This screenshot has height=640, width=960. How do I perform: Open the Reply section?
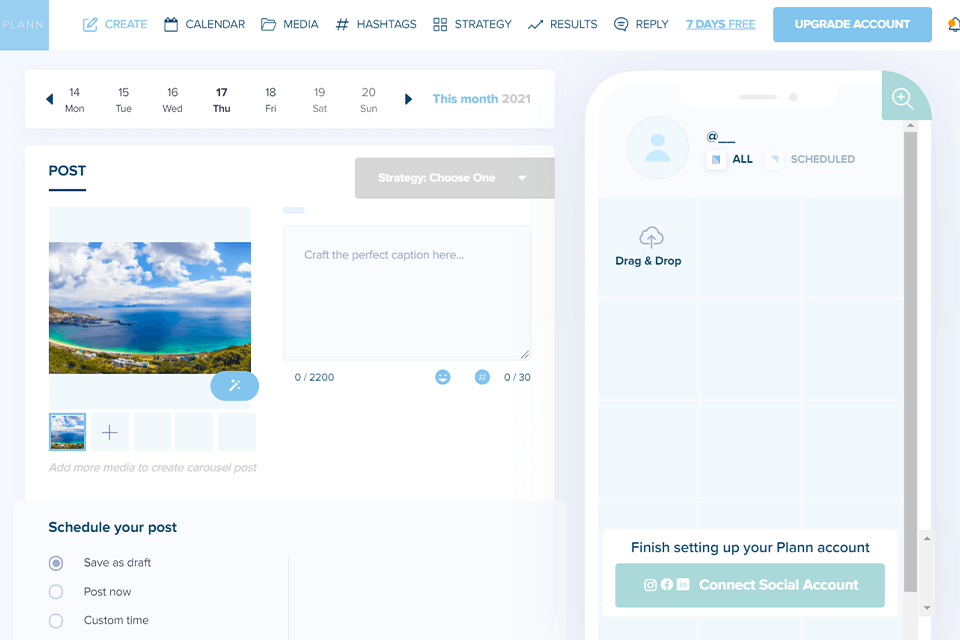(x=641, y=24)
